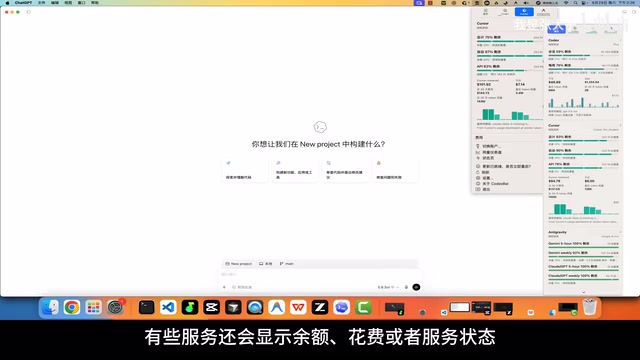Open the ChatGPT menu in the menu bar

(x=23, y=3)
